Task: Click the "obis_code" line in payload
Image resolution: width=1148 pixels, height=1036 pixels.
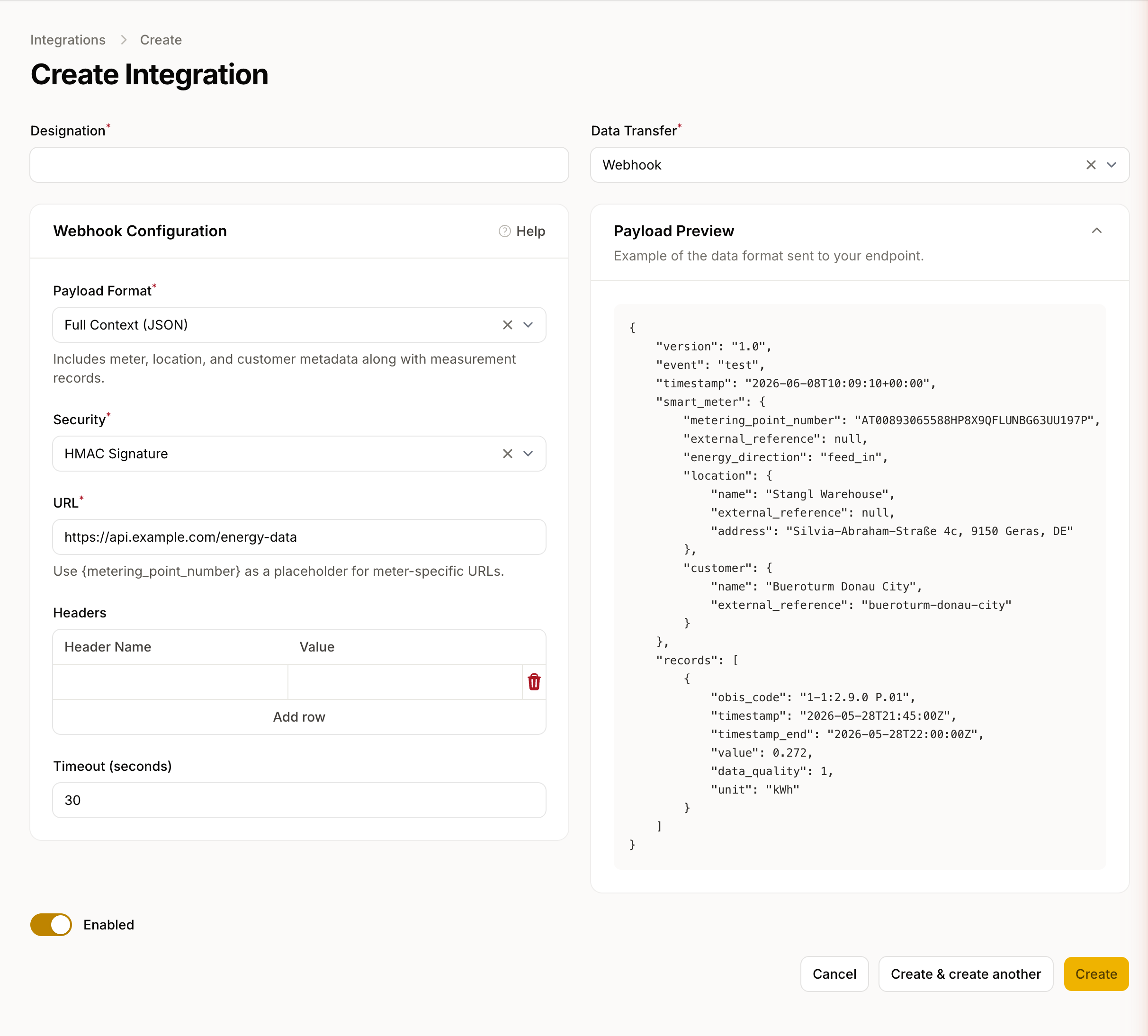Action: coord(813,698)
